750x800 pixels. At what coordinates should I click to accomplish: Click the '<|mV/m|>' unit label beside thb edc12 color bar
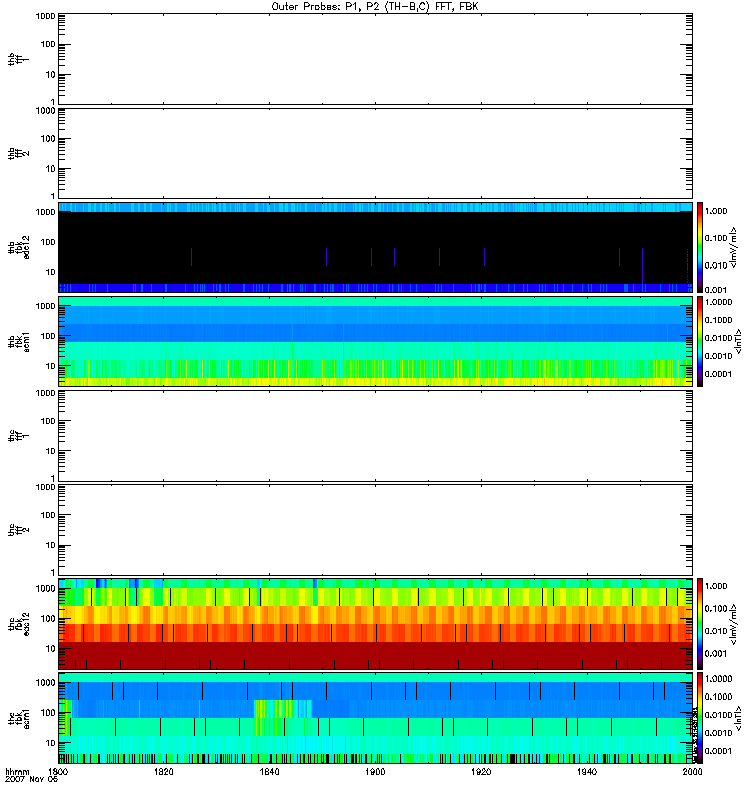point(734,247)
